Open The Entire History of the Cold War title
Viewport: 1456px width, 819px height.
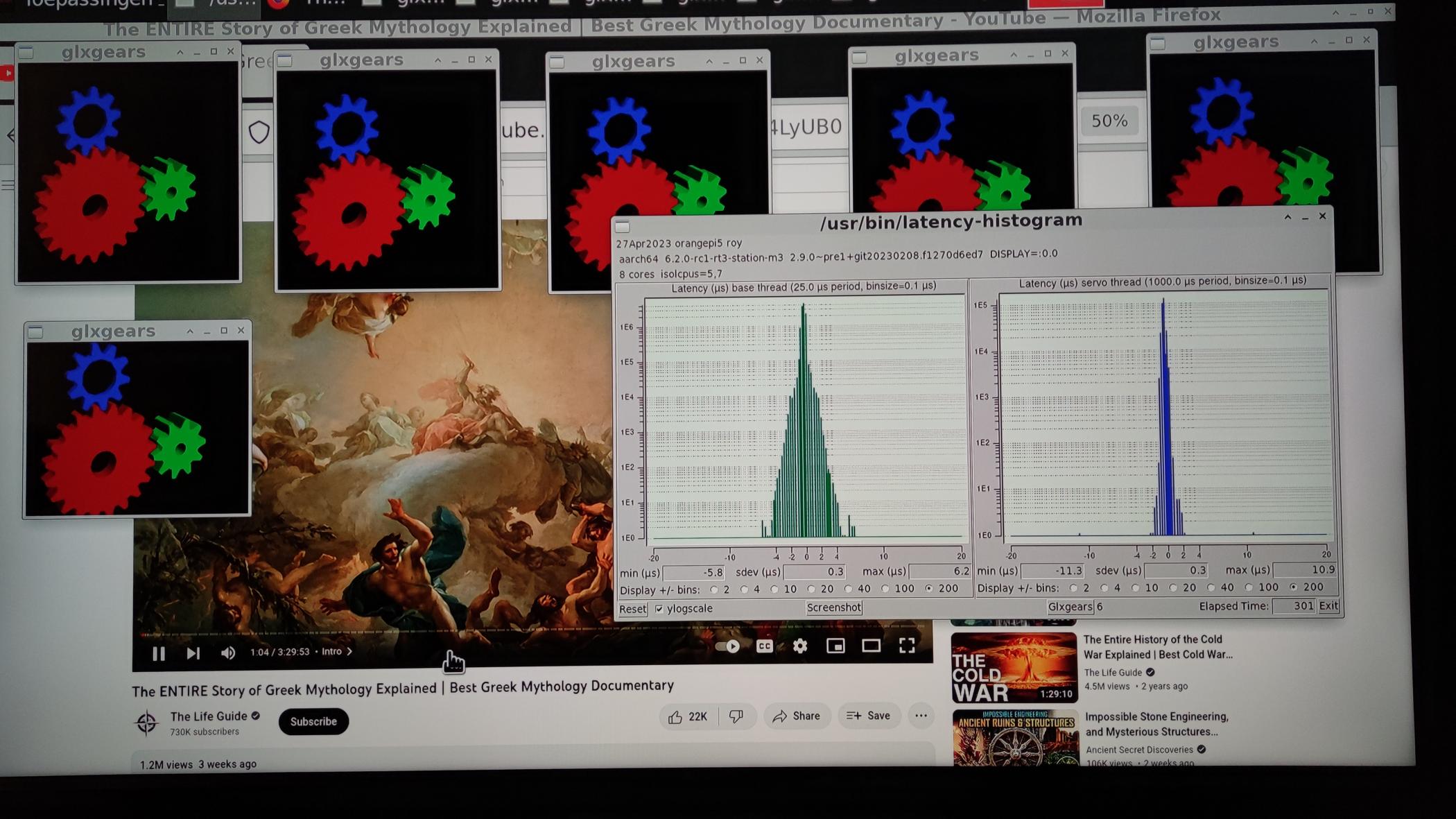click(1158, 647)
